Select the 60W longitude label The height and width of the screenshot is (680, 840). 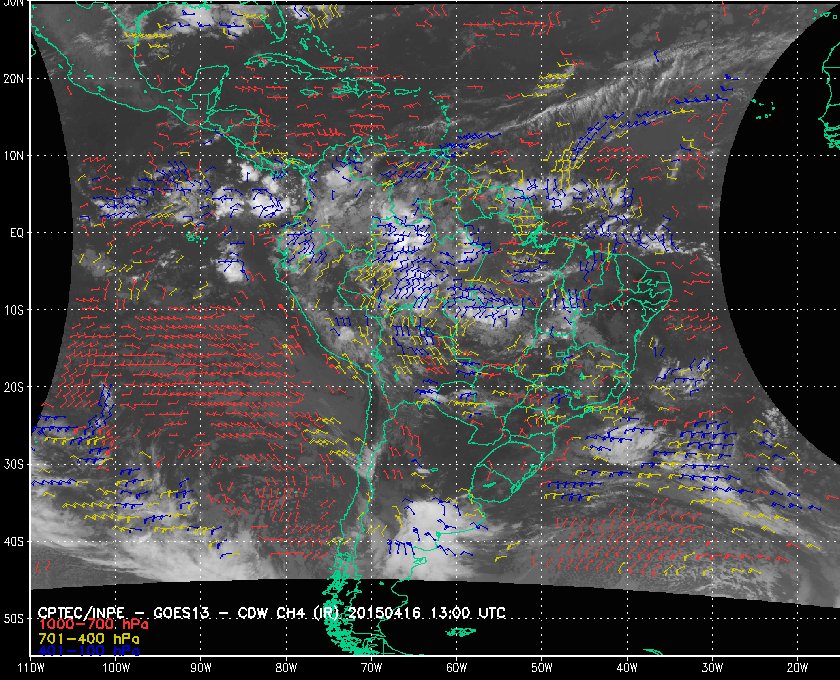click(456, 668)
